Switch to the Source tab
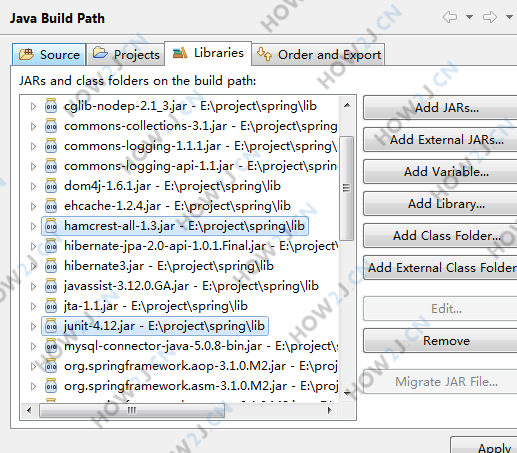 pyautogui.click(x=49, y=54)
